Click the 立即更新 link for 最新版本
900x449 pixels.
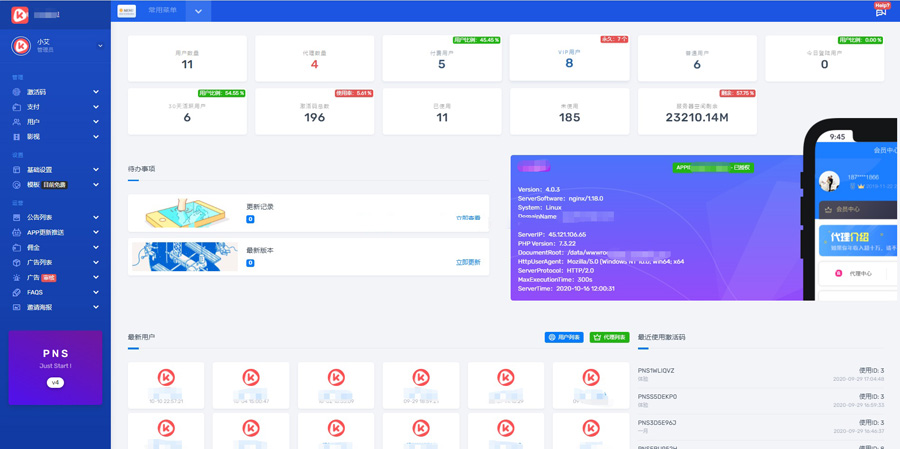468,262
